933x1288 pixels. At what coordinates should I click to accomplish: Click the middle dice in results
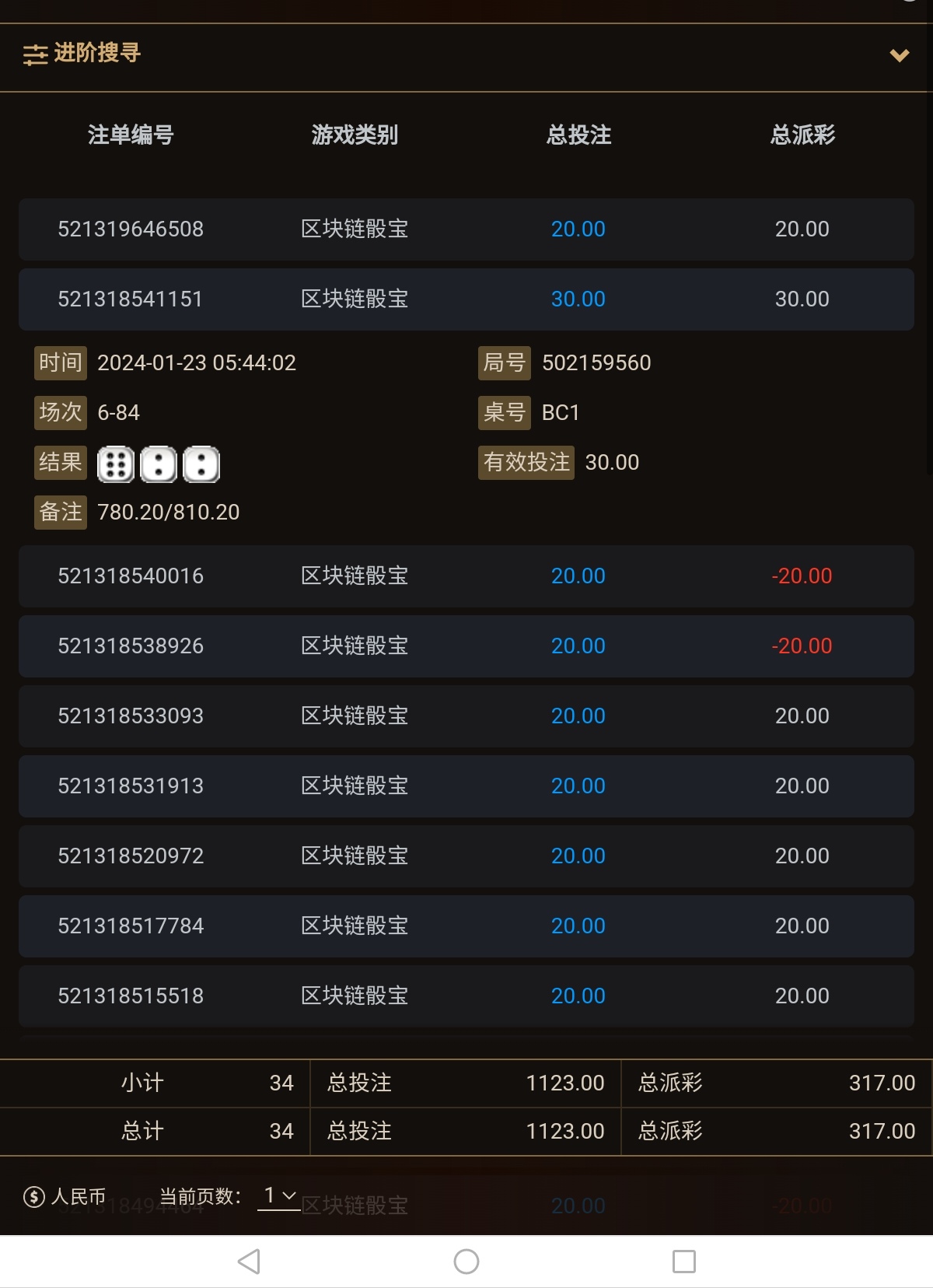click(159, 464)
